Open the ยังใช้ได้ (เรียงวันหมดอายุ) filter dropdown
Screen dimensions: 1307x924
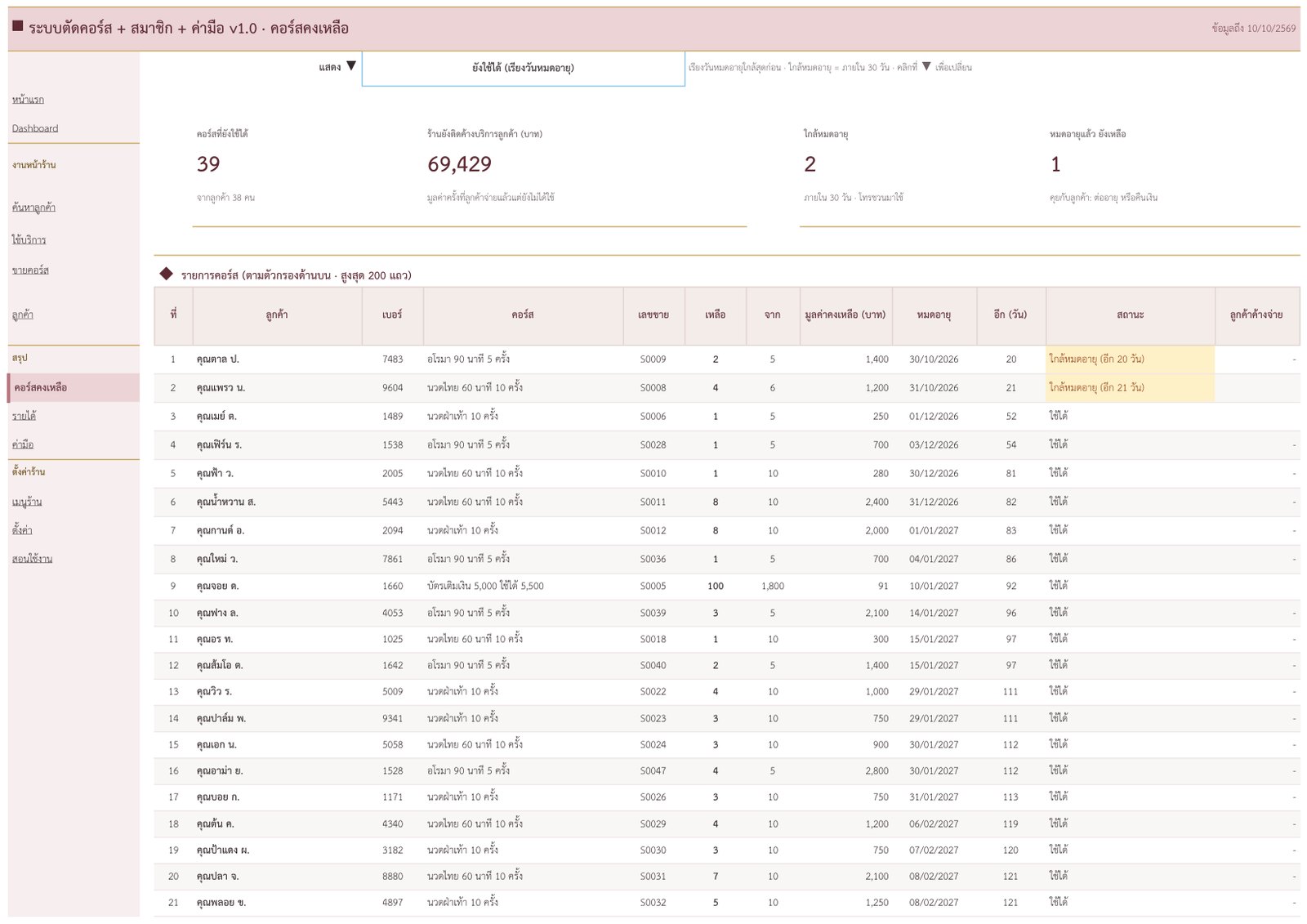tap(523, 68)
